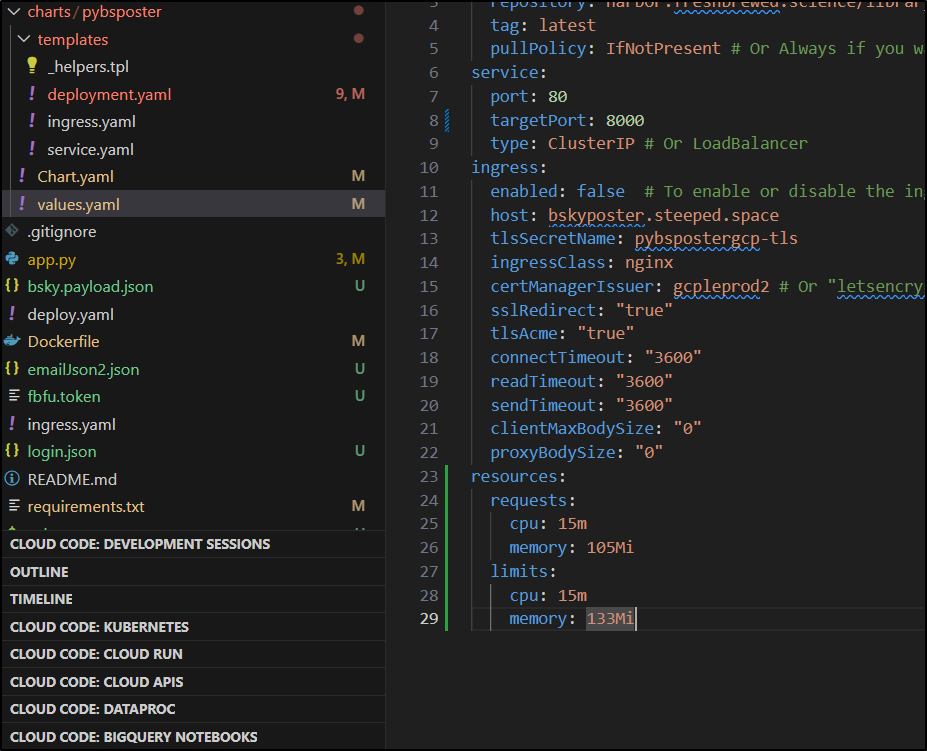Select values.yaml in the file explorer

(78, 204)
